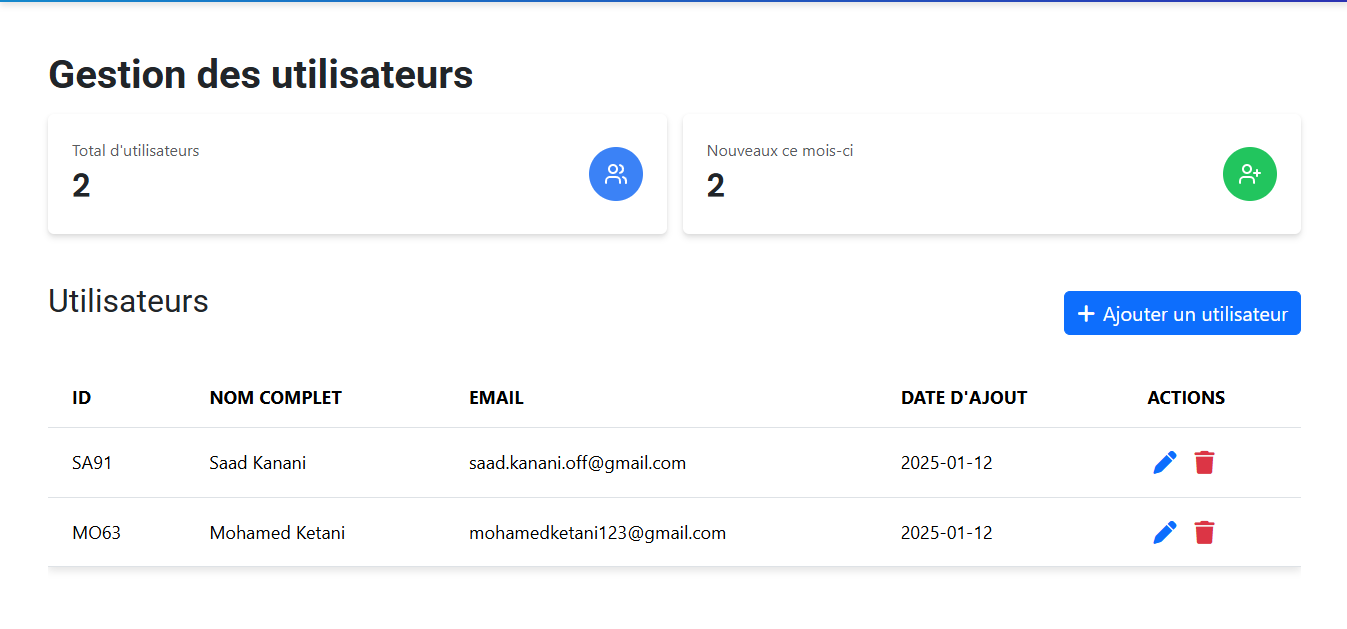Click the blue users group icon

(x=616, y=174)
